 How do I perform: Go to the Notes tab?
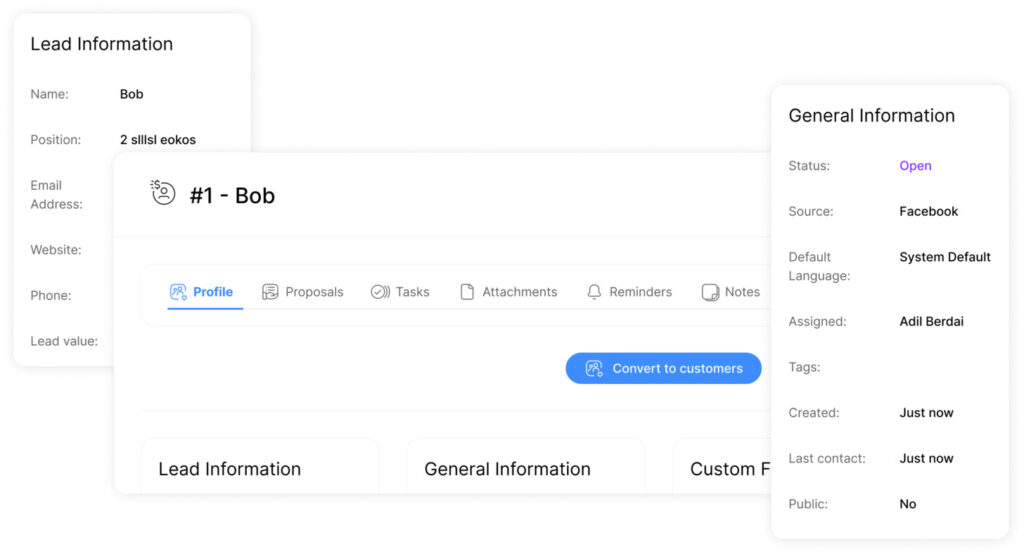click(x=742, y=292)
